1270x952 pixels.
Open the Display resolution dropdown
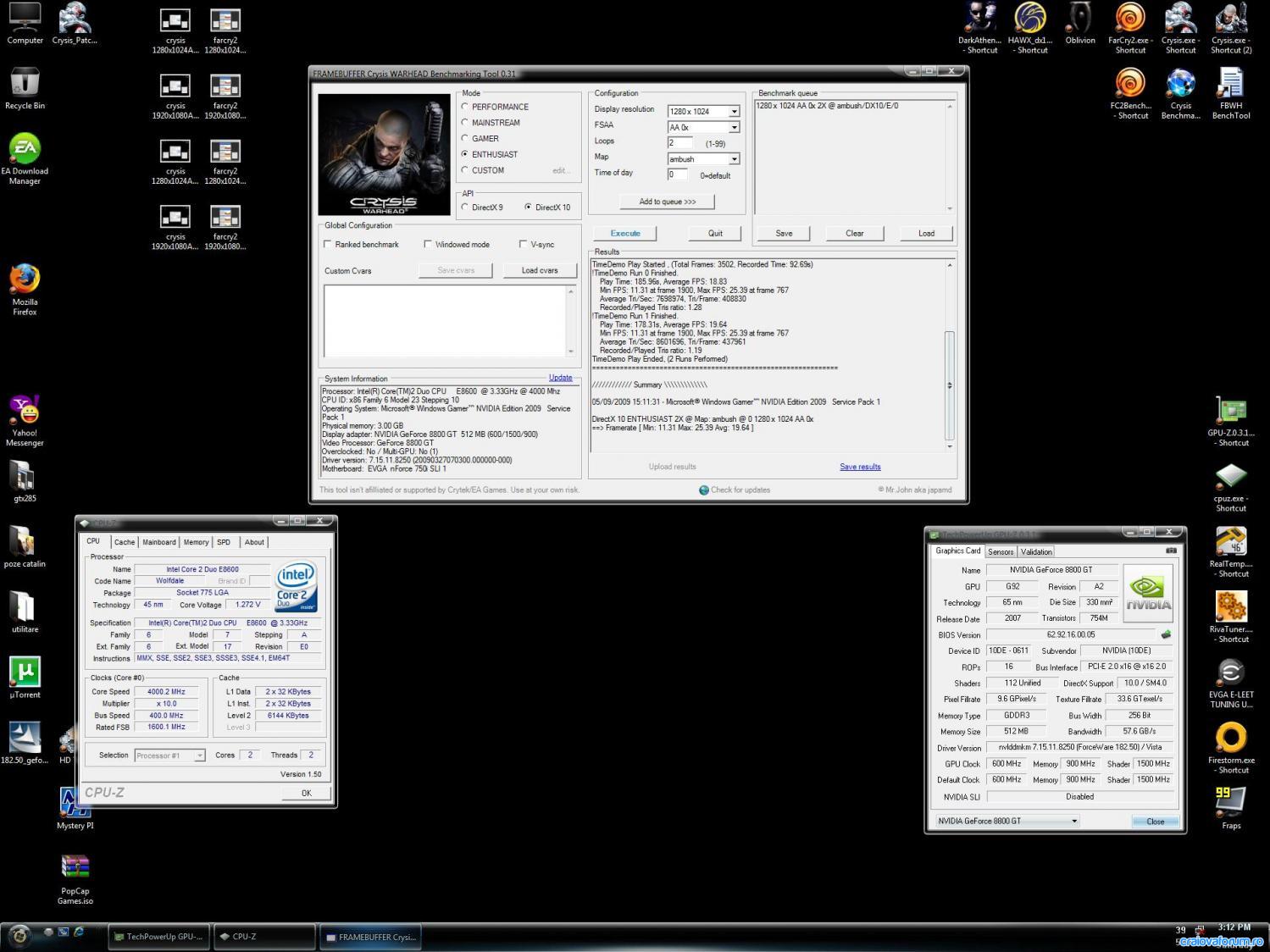click(703, 111)
